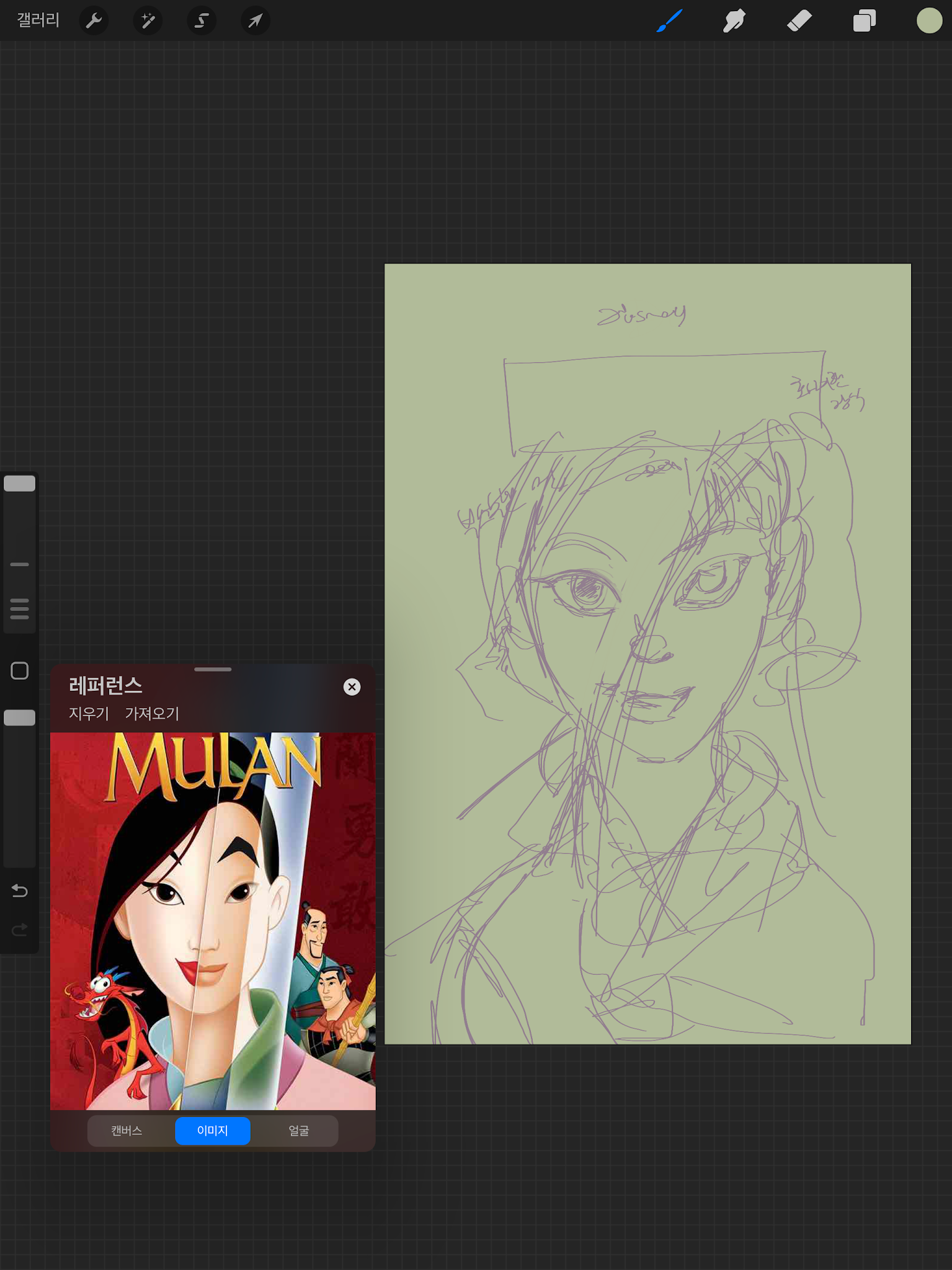Tap the 레퍼런스 panel title
Image resolution: width=952 pixels, height=1270 pixels.
coord(105,685)
